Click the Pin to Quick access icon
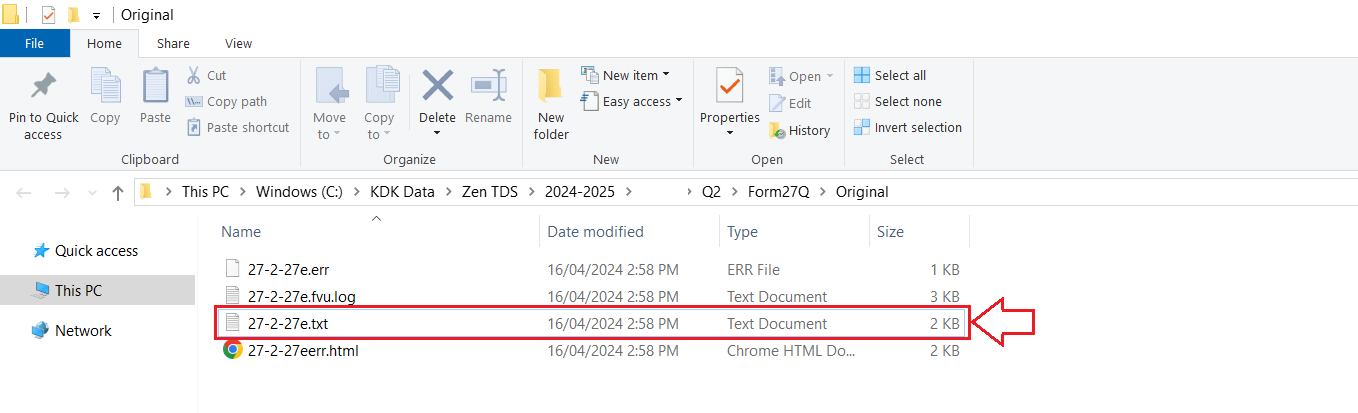The height and width of the screenshot is (413, 1358). pyautogui.click(x=43, y=86)
